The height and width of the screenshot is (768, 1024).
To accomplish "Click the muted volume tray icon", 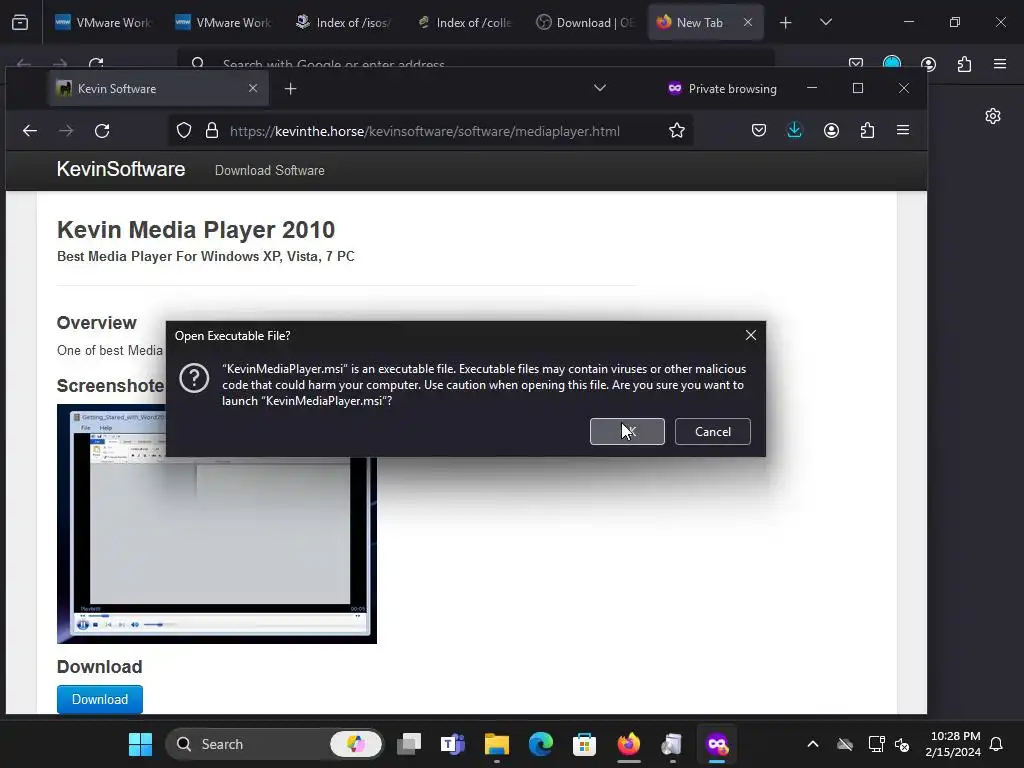I will pyautogui.click(x=902, y=744).
